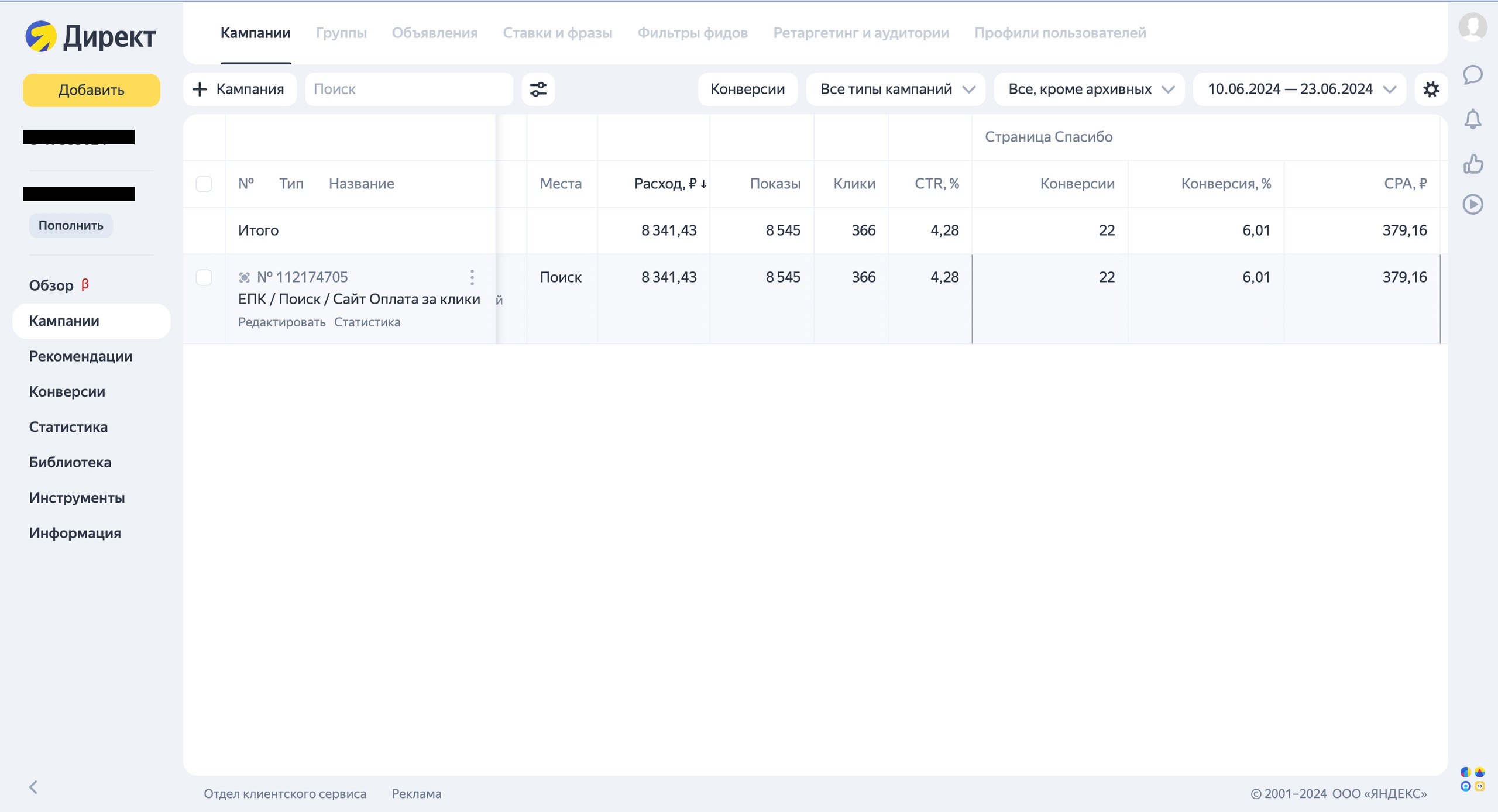
Task: Open the Yandex services icon grid
Action: click(1472, 779)
